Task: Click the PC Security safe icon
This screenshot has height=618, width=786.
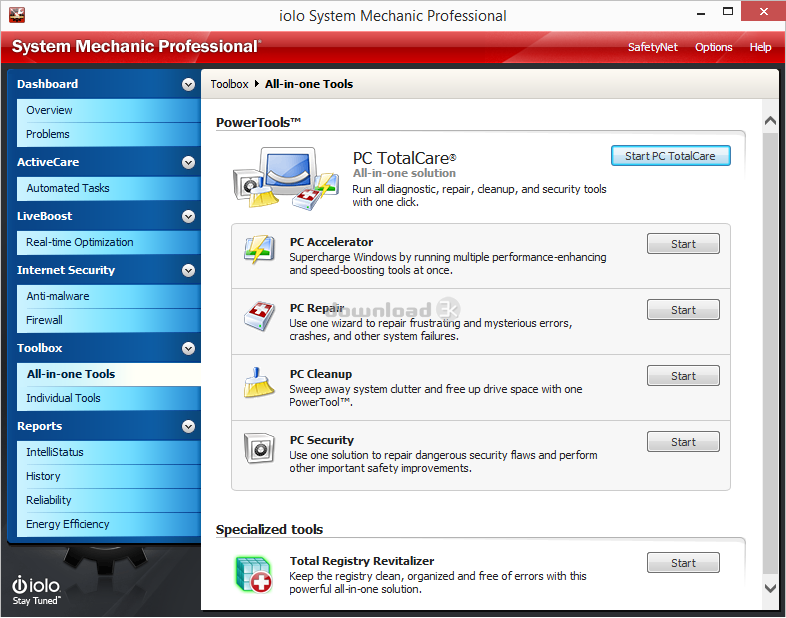Action: pyautogui.click(x=259, y=448)
